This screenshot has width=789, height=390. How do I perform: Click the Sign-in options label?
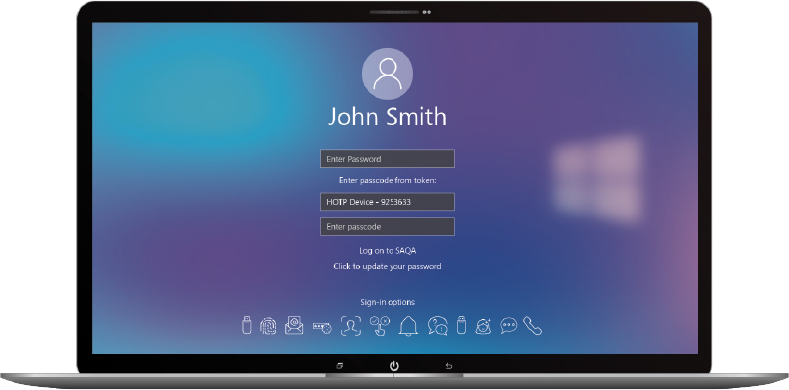pos(387,302)
